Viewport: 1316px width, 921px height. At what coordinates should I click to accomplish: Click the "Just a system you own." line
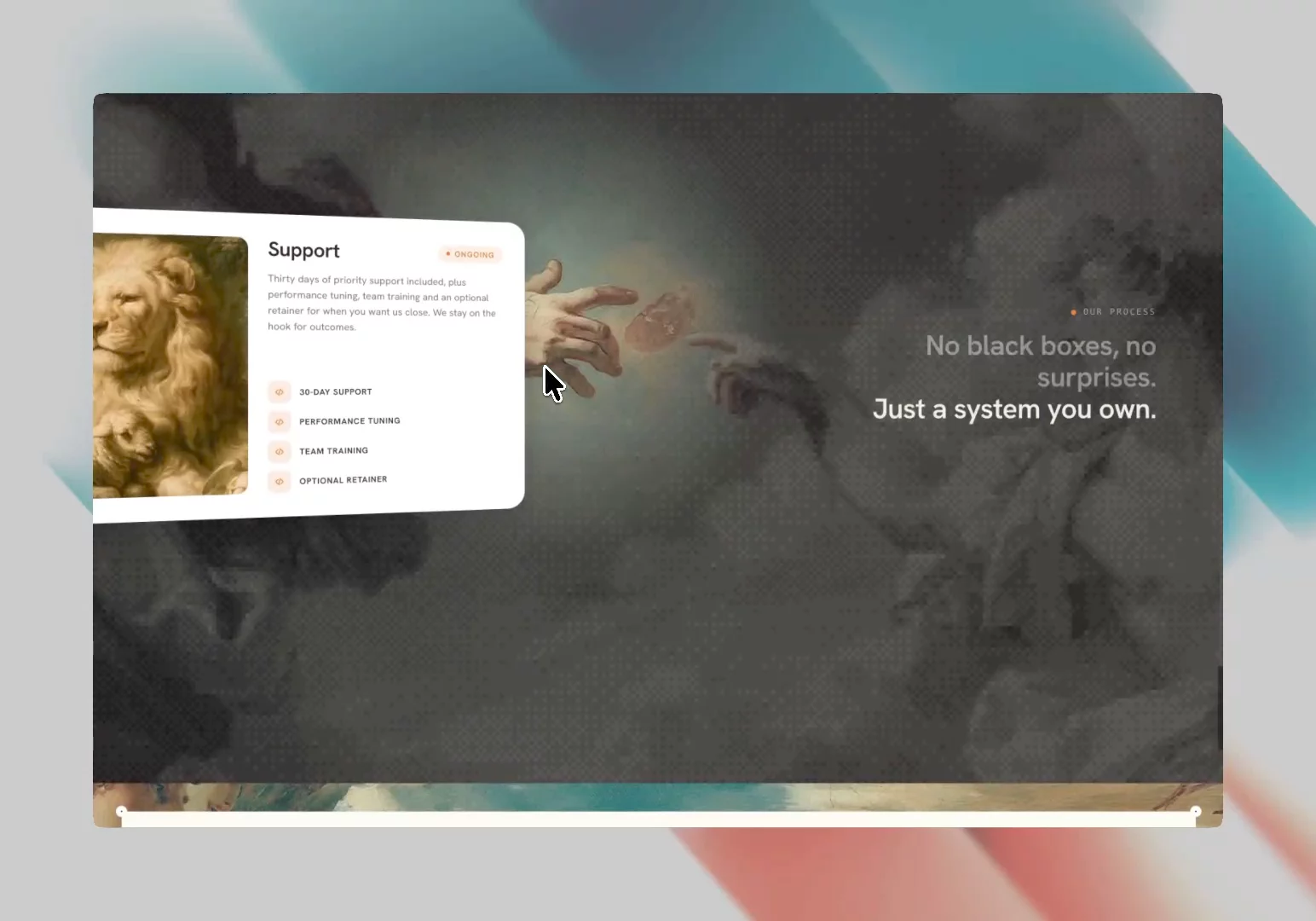pos(1014,410)
